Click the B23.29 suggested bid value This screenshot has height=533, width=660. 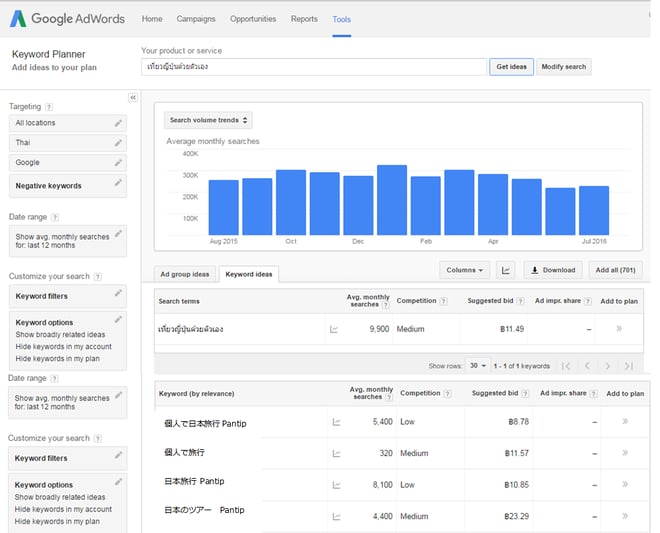516,517
